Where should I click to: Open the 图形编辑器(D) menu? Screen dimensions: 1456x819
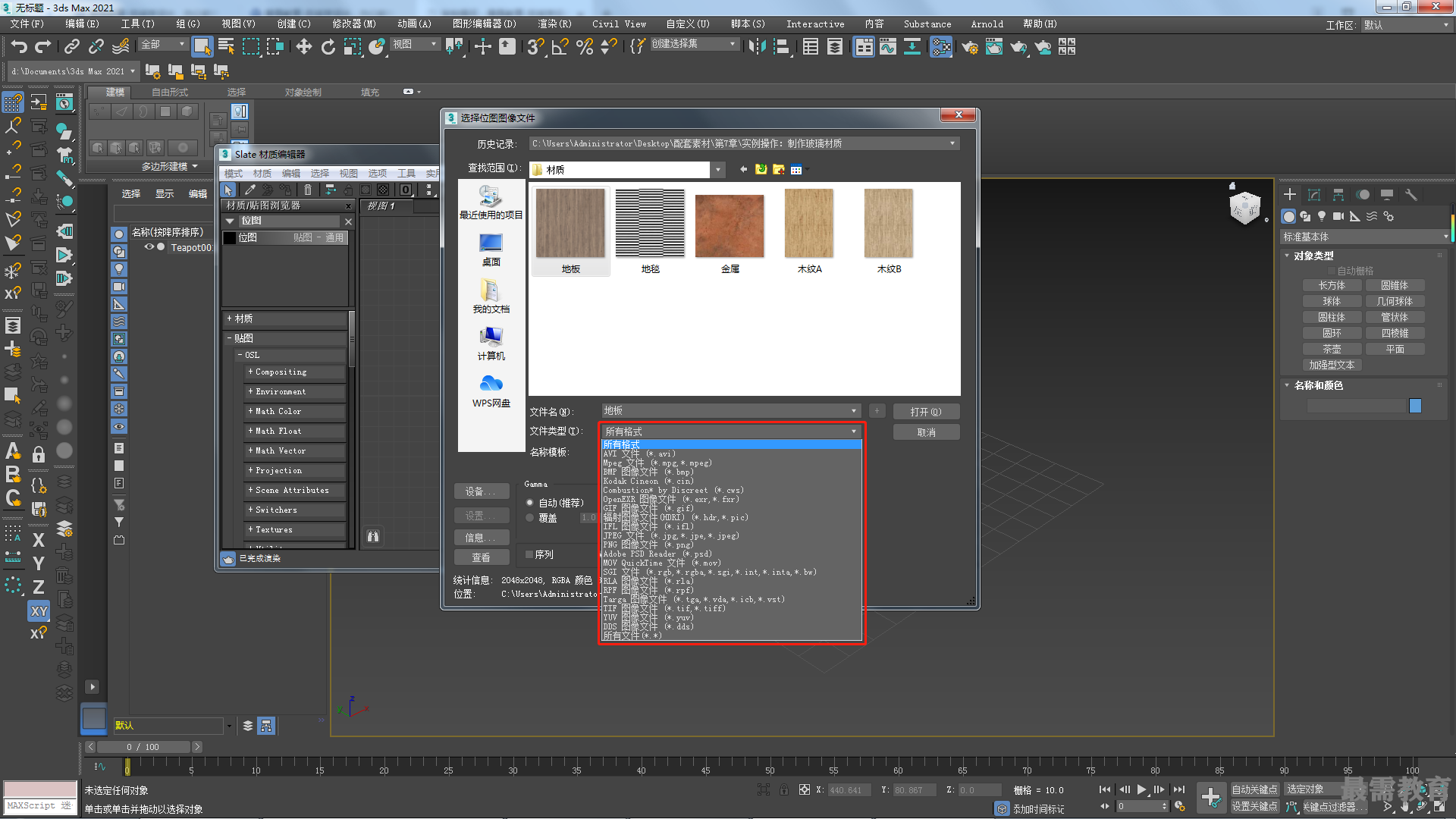click(x=484, y=24)
